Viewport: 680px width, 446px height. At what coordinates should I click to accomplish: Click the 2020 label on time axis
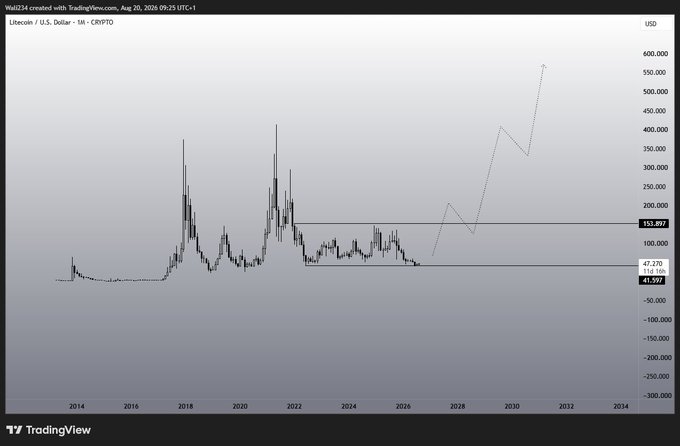click(x=240, y=406)
